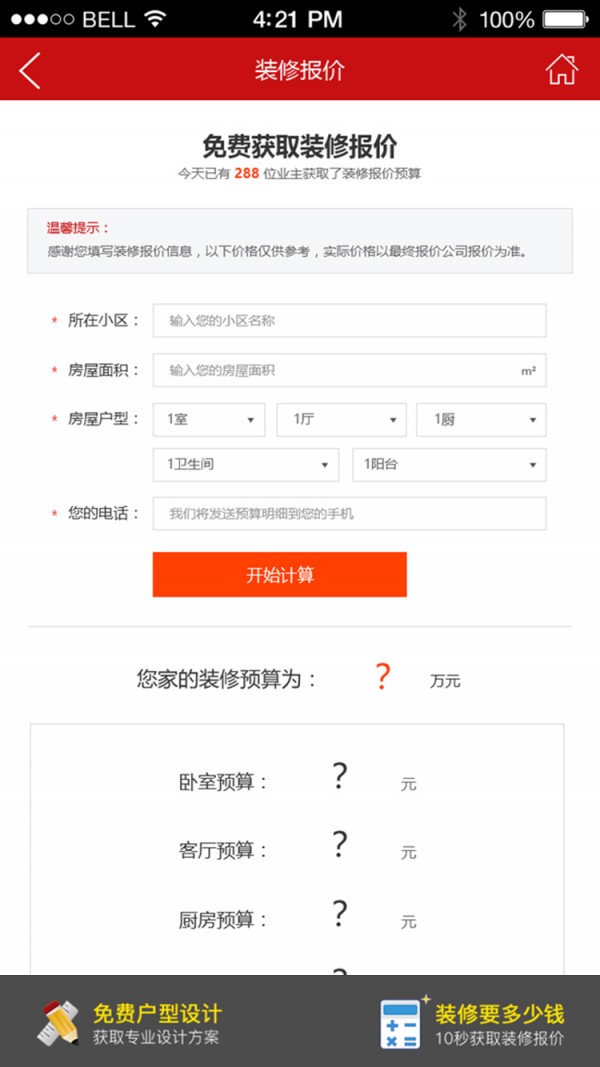Tap the Wi-Fi signal icon
Screen dimensions: 600x1067
pyautogui.click(x=155, y=19)
